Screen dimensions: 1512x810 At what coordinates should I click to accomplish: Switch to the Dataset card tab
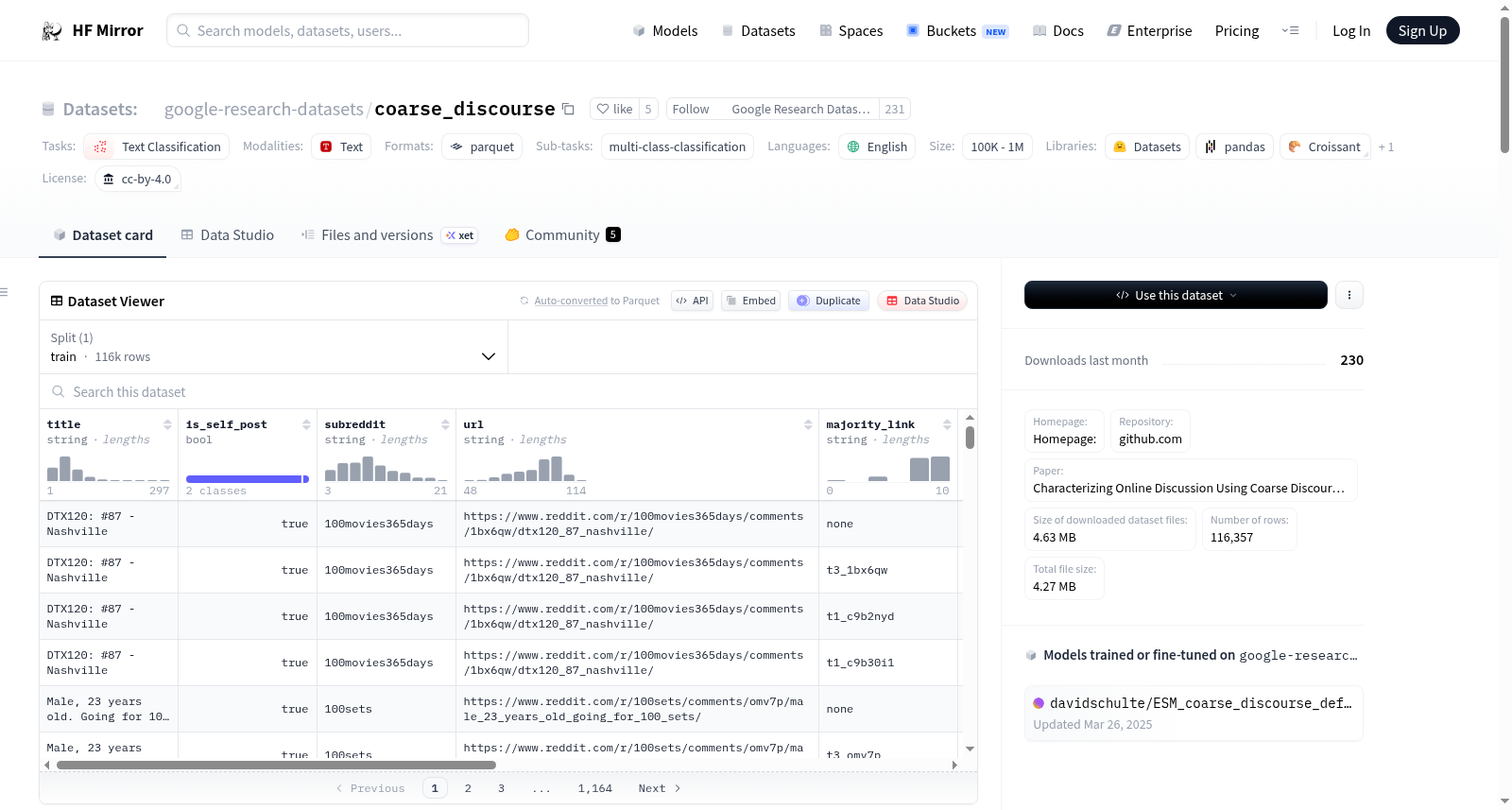point(103,235)
